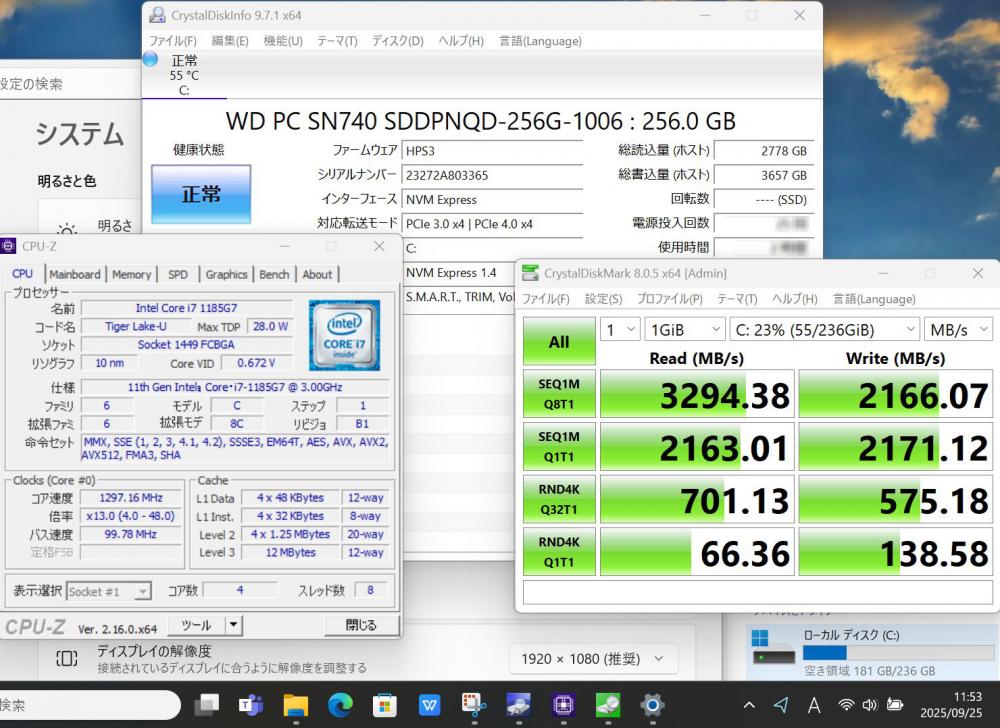This screenshot has height=728, width=1000.
Task: Switch to the Graphics tab in CPU-Z
Action: click(x=226, y=274)
